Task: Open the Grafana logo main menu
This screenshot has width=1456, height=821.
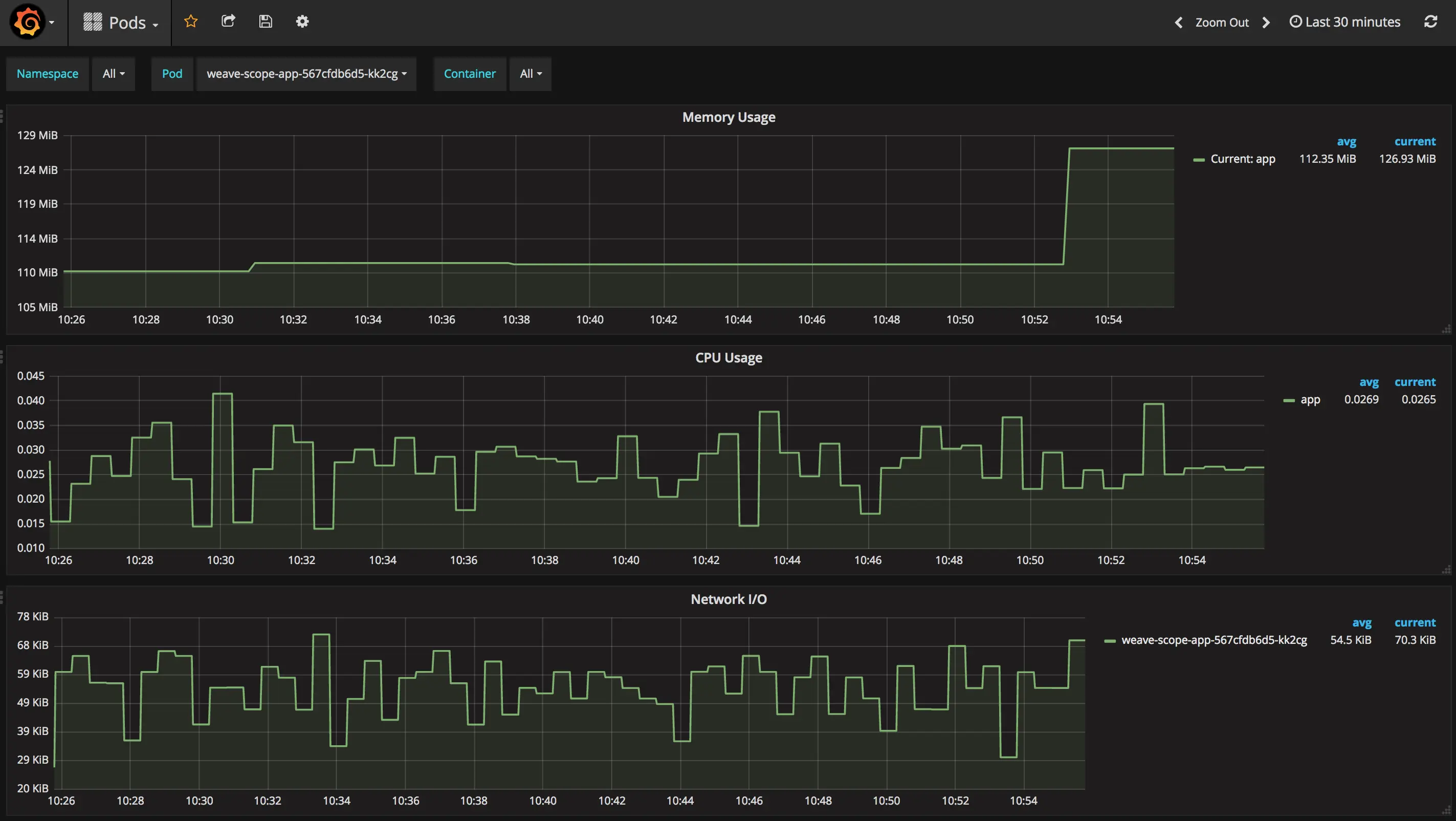Action: 28,23
